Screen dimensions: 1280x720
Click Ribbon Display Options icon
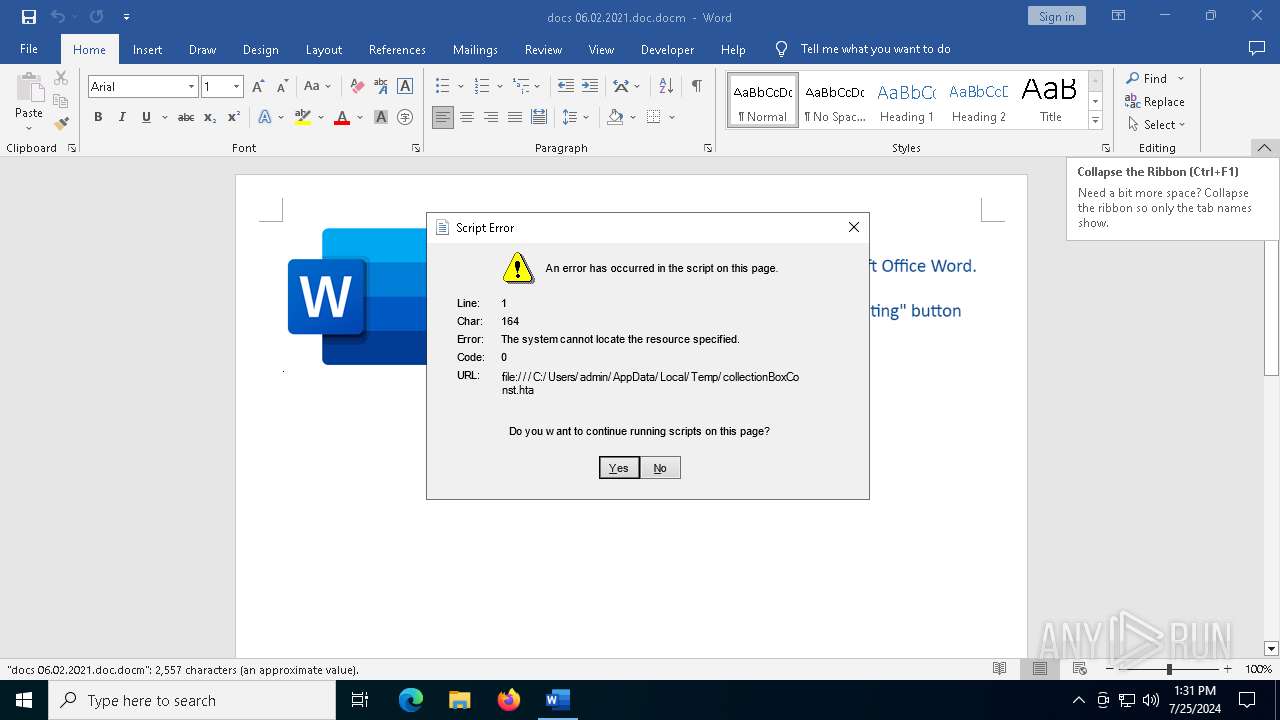(1119, 16)
